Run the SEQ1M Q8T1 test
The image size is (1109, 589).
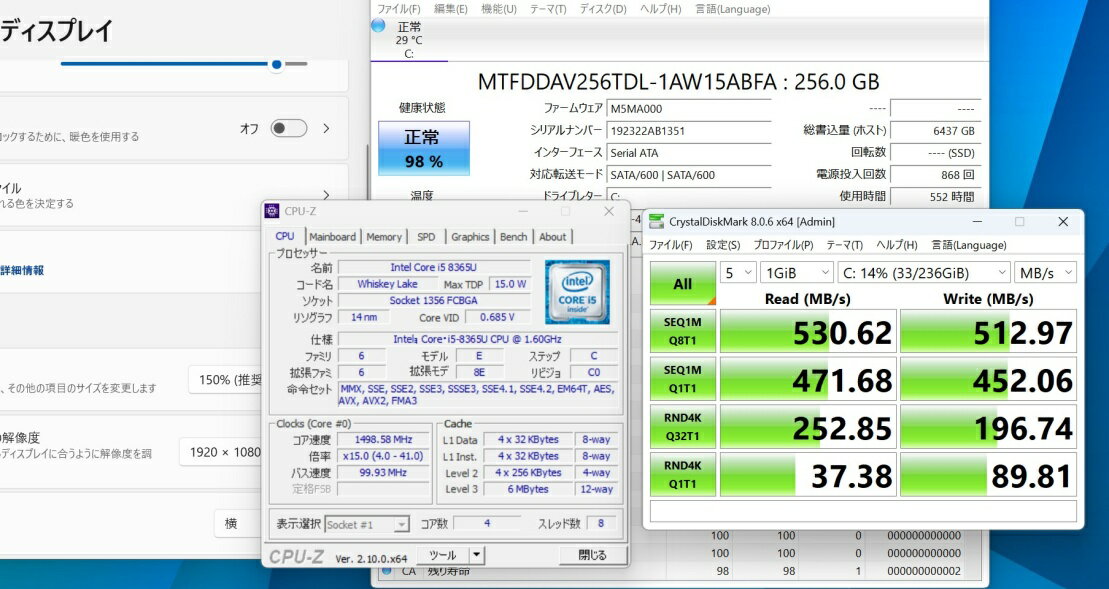coord(683,331)
